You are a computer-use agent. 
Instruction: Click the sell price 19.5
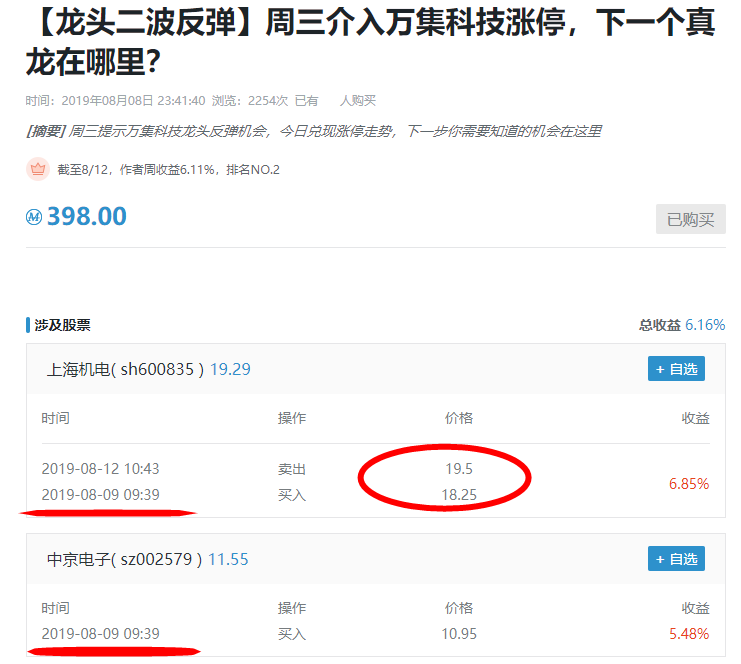click(x=459, y=469)
